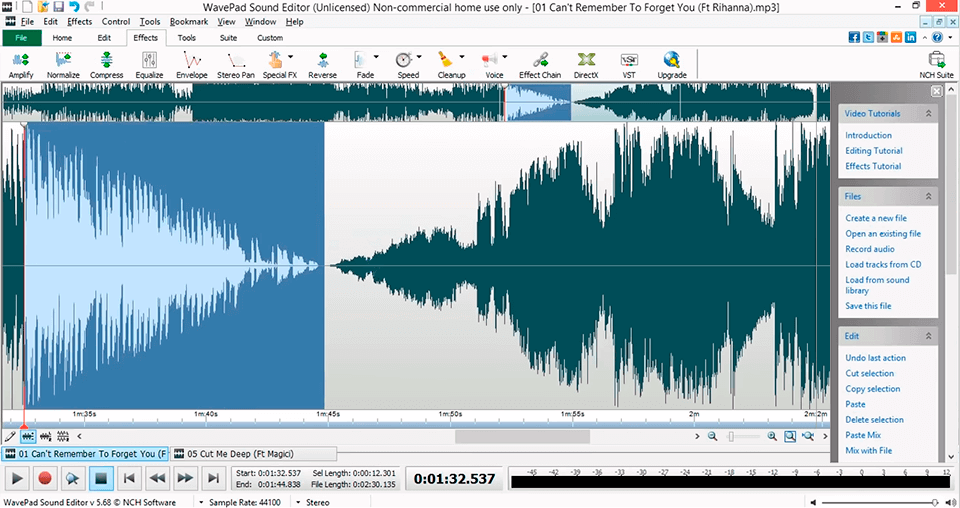Share via the Facebook icon
Screen dimensions: 960x508
point(854,37)
